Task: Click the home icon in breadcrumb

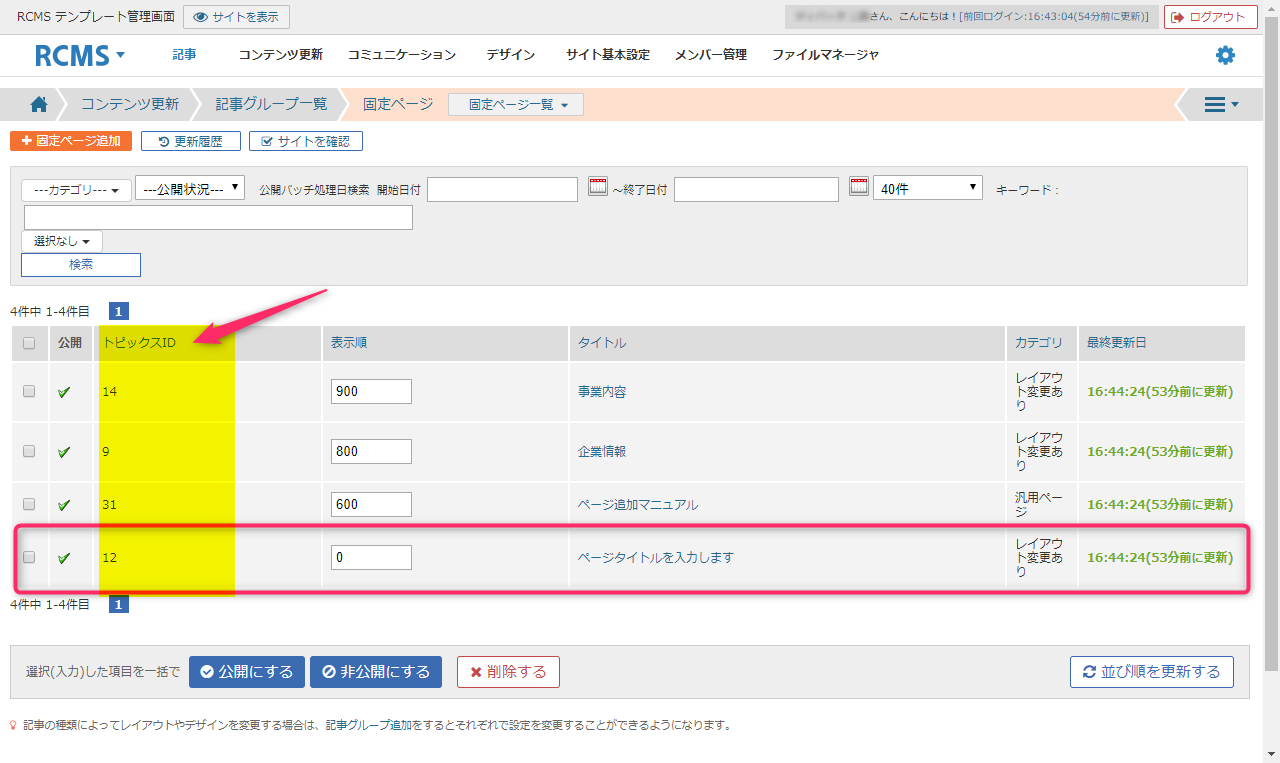Action: (39, 104)
